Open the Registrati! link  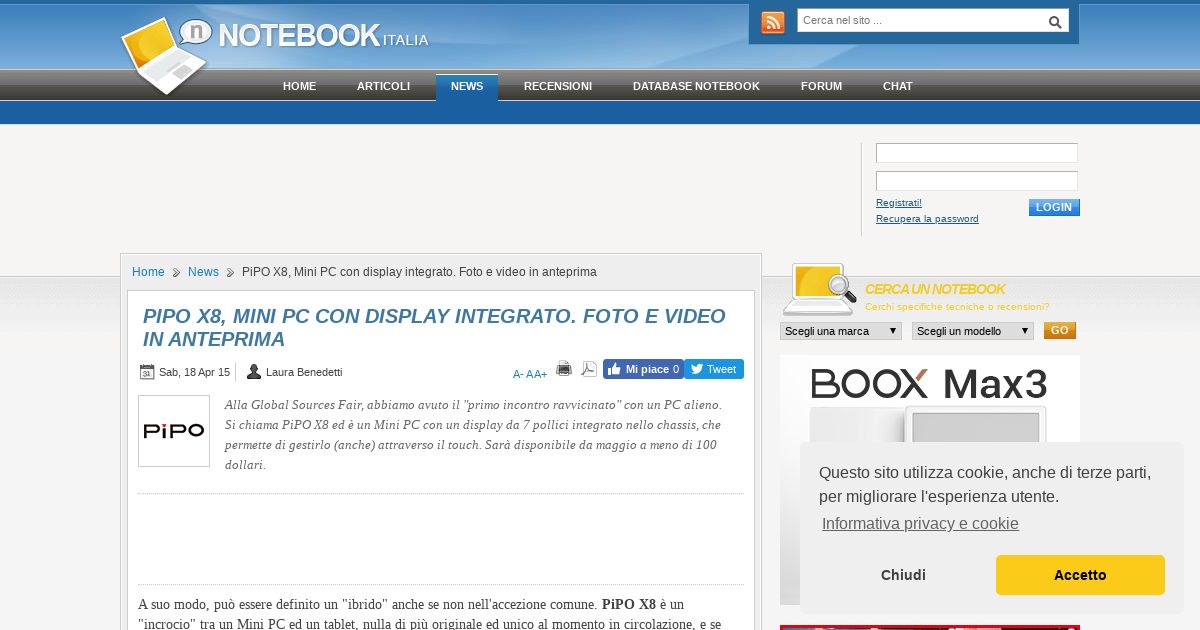(899, 203)
